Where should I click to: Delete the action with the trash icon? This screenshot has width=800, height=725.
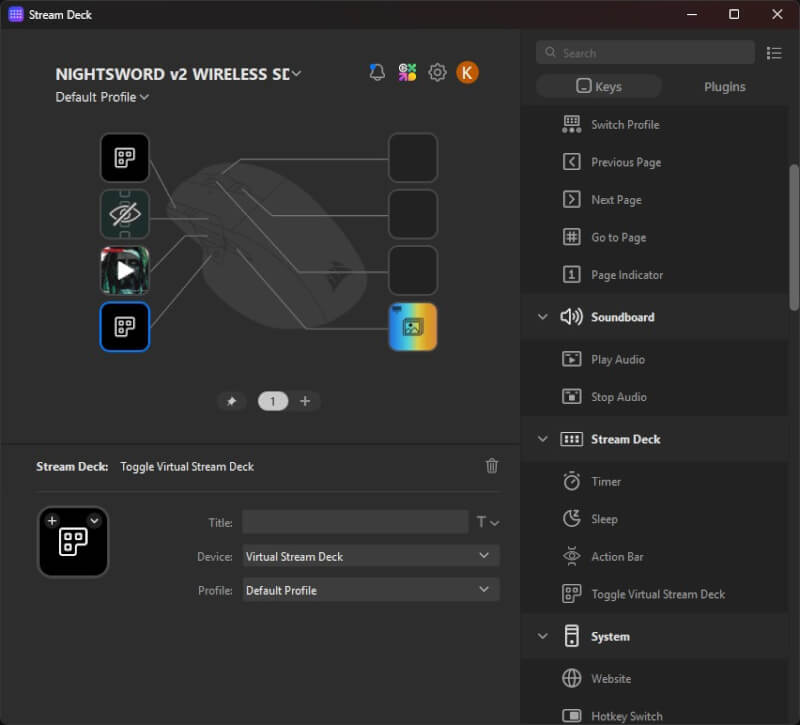tap(492, 466)
